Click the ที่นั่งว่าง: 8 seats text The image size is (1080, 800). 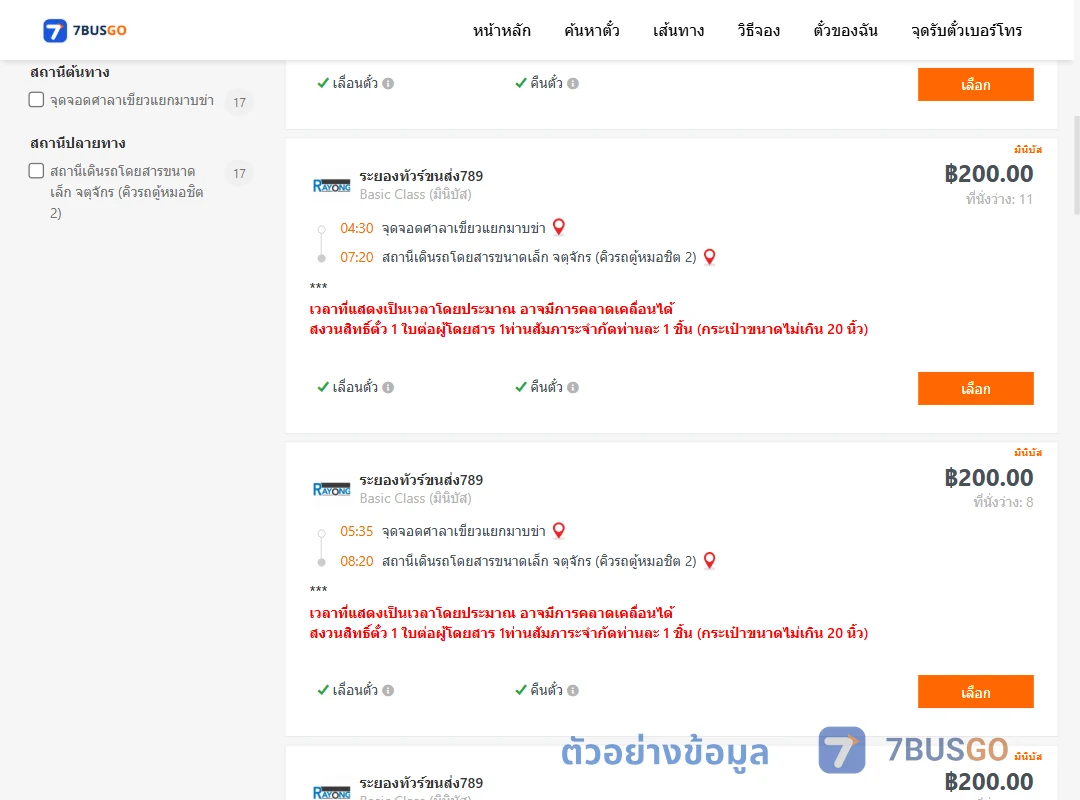(x=1003, y=502)
